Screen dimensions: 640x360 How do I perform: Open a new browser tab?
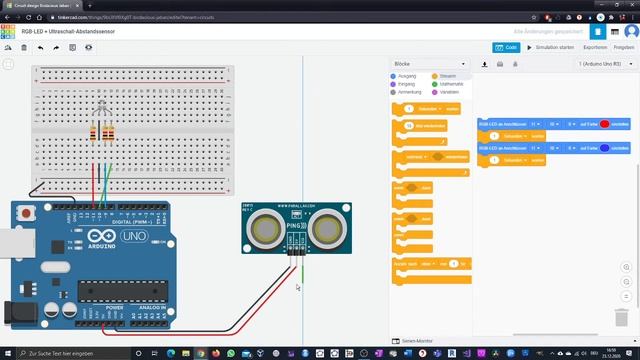[90, 6]
